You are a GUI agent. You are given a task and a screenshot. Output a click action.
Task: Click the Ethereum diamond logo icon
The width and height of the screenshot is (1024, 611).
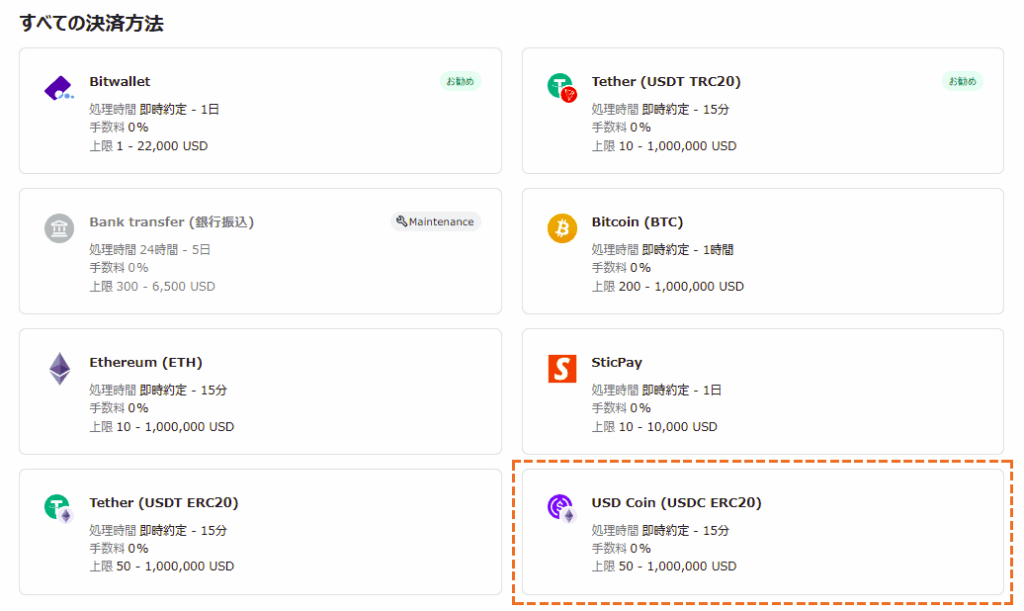(59, 369)
